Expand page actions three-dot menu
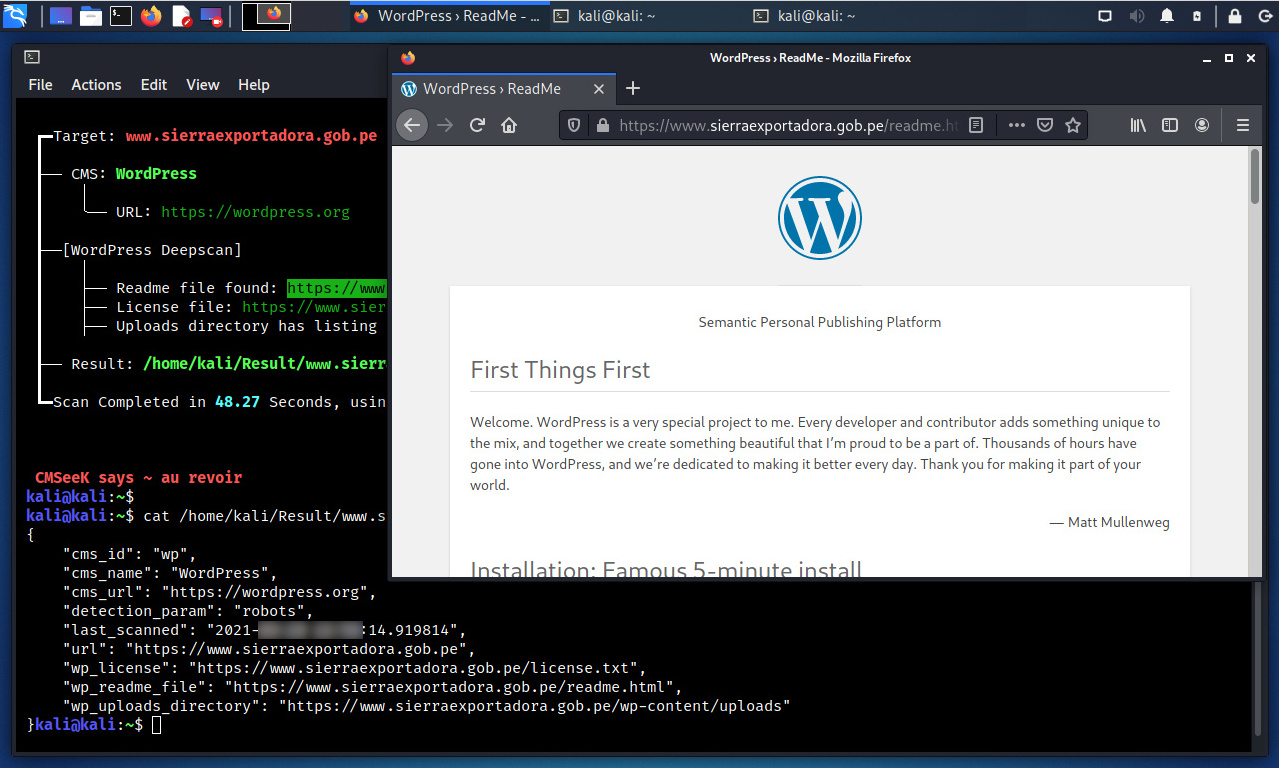Screen dimensions: 1279x768 [1016, 125]
